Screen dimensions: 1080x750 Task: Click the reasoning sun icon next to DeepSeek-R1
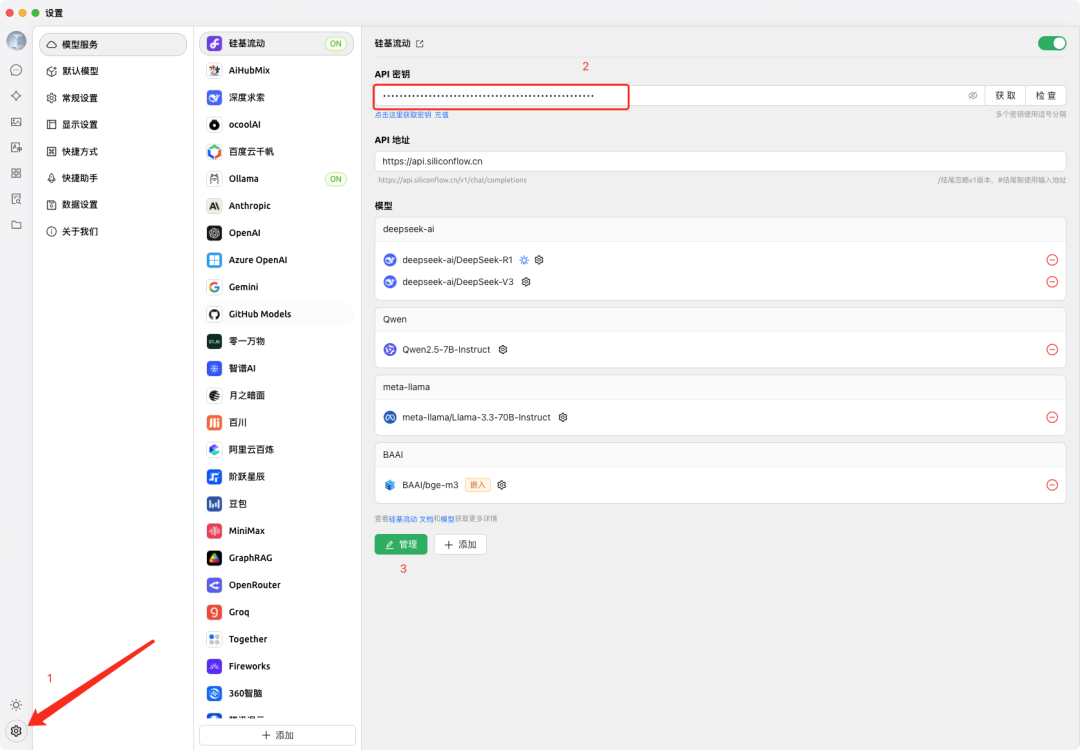[524, 260]
